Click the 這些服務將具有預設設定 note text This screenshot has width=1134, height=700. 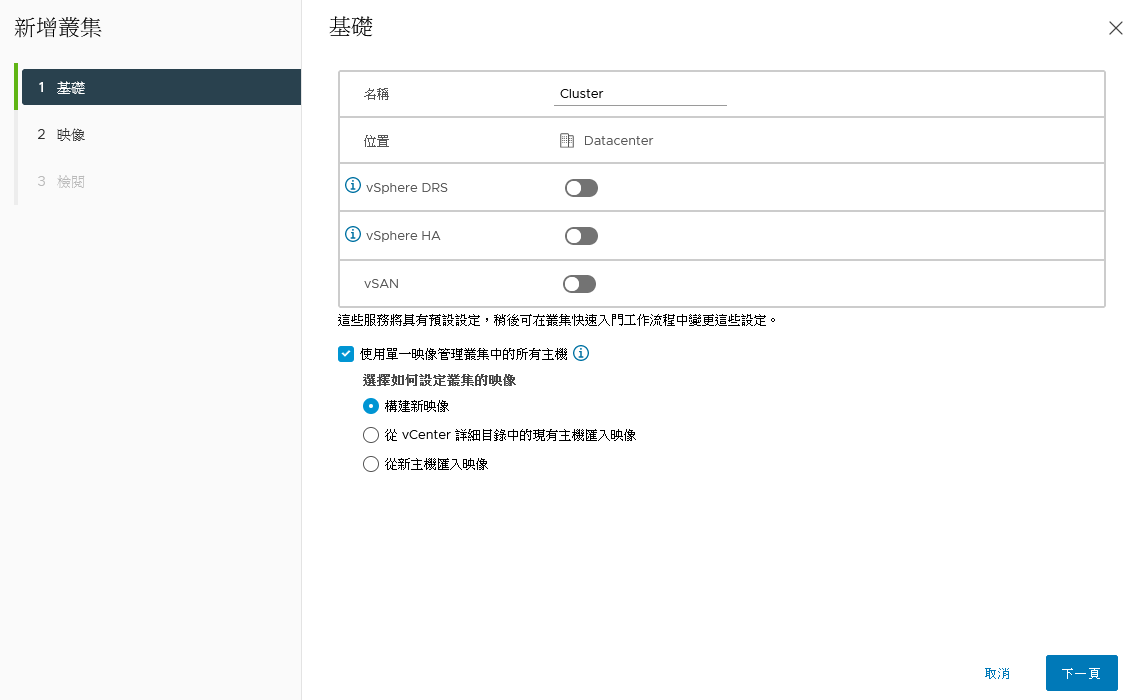coord(557,320)
